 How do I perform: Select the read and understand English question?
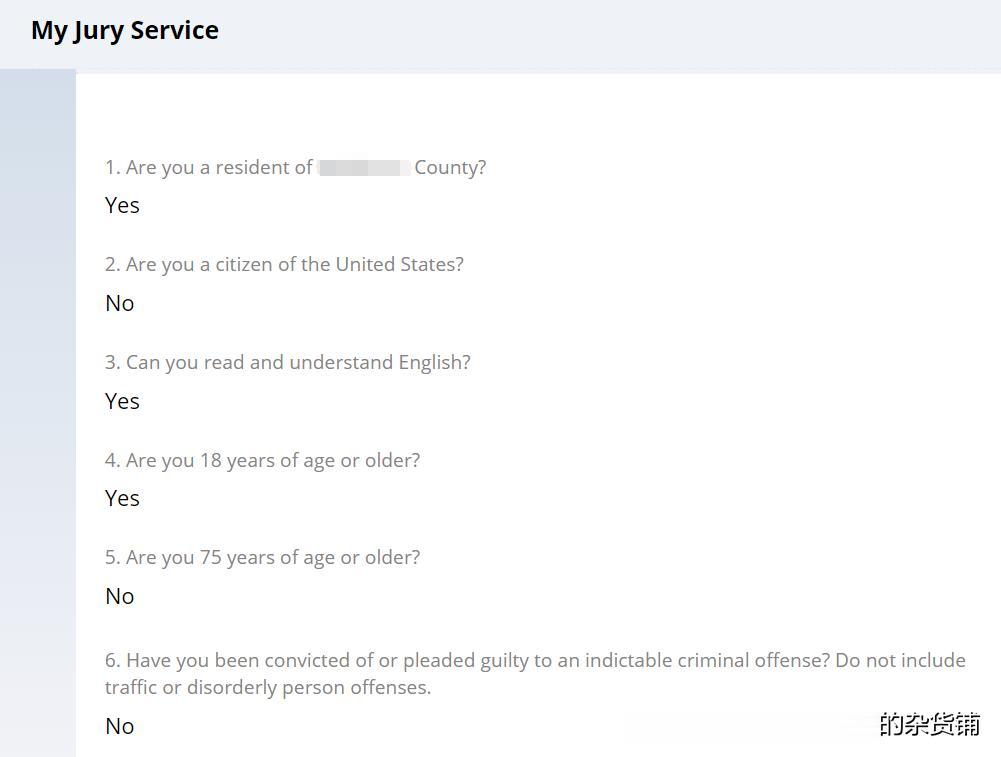288,363
